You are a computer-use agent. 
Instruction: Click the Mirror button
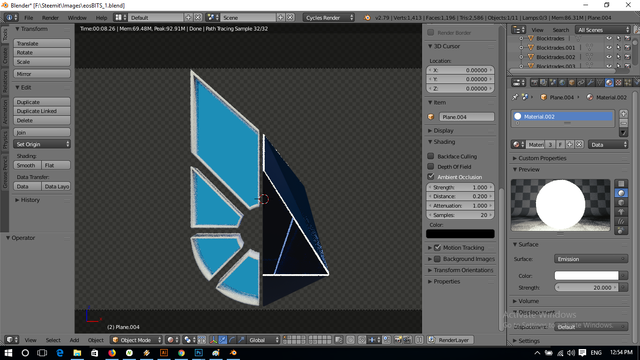(42, 74)
